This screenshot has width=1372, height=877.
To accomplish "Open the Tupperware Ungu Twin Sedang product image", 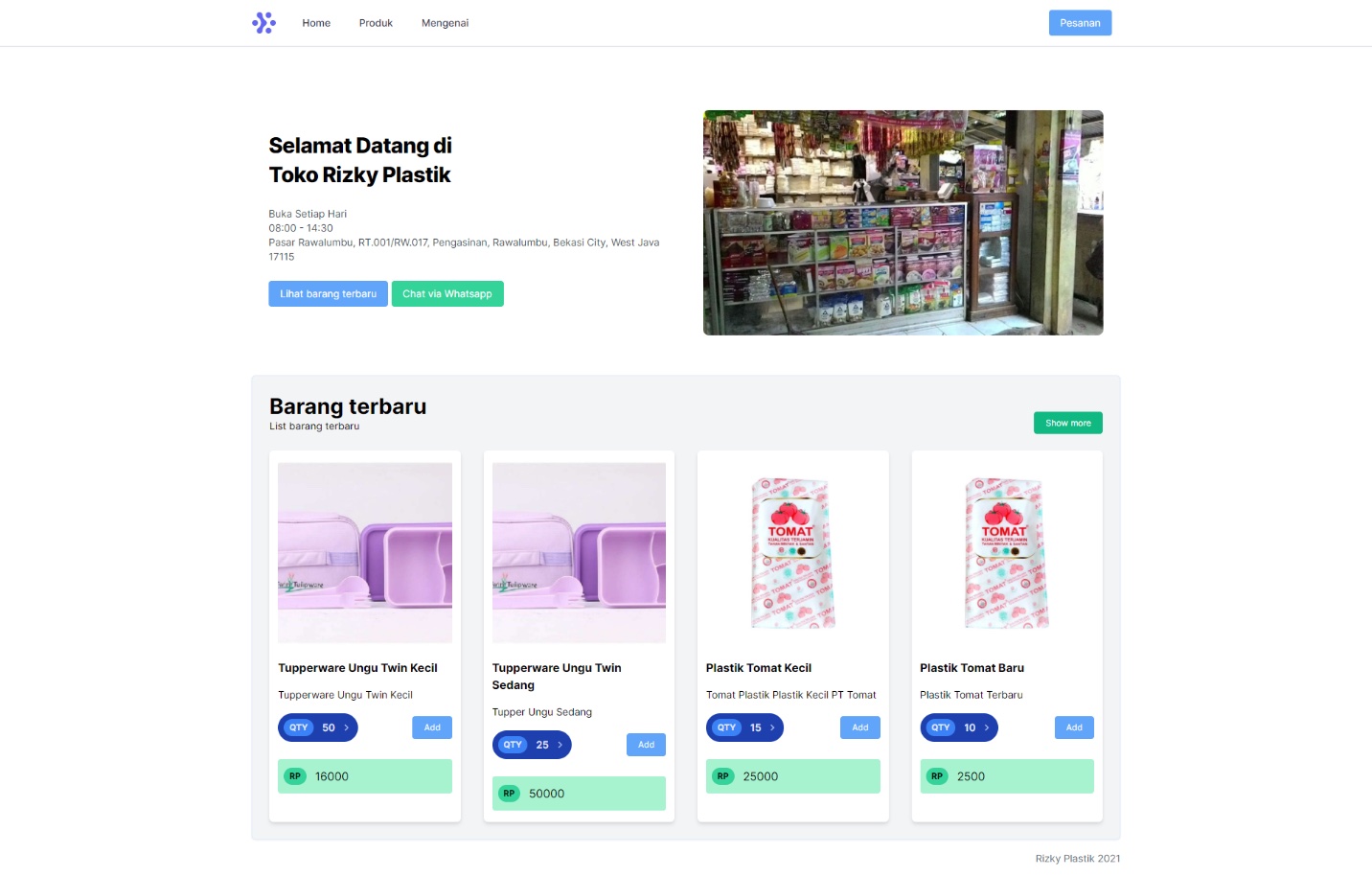I will 579,553.
